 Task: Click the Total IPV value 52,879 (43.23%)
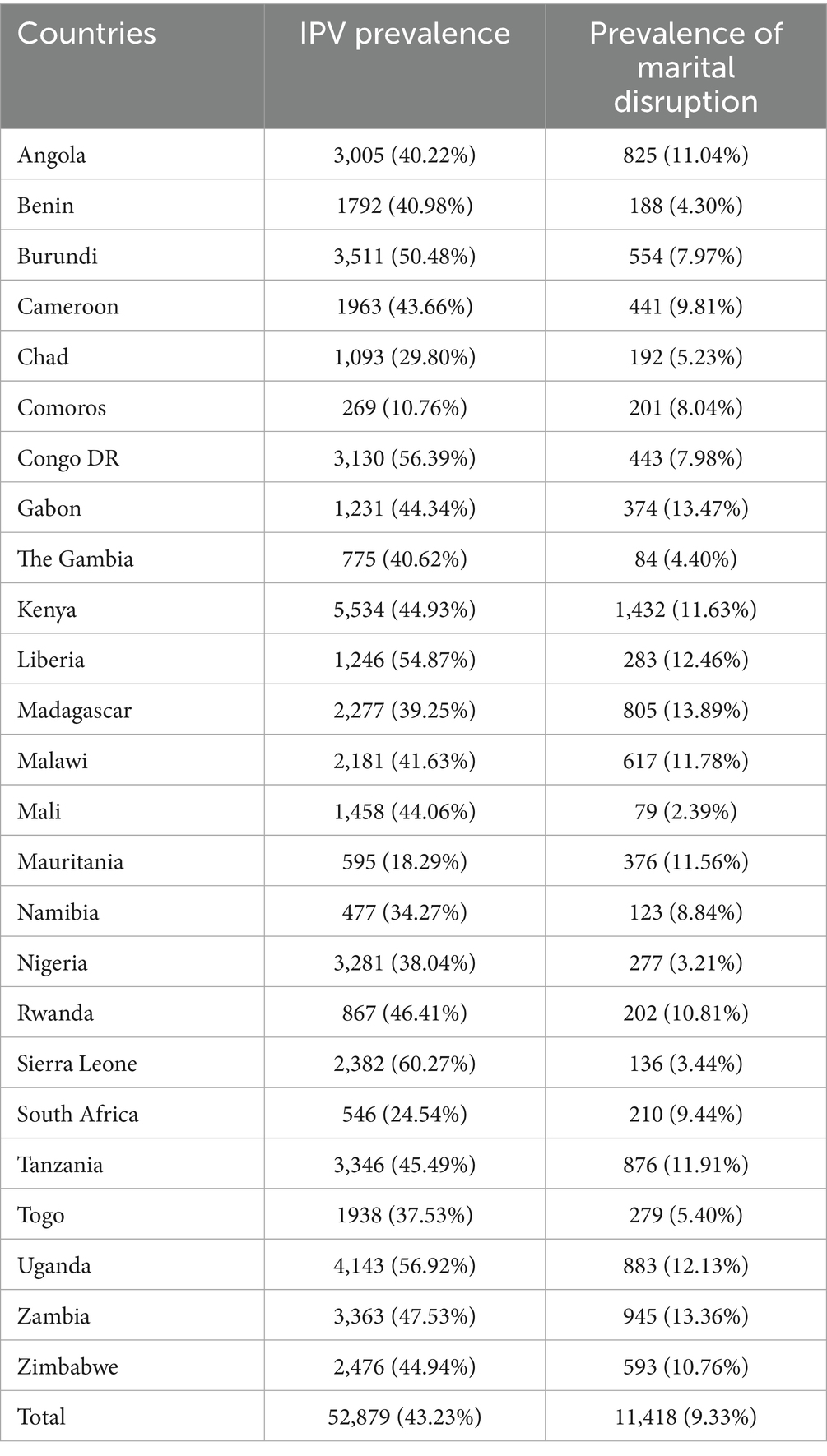[x=404, y=1417]
